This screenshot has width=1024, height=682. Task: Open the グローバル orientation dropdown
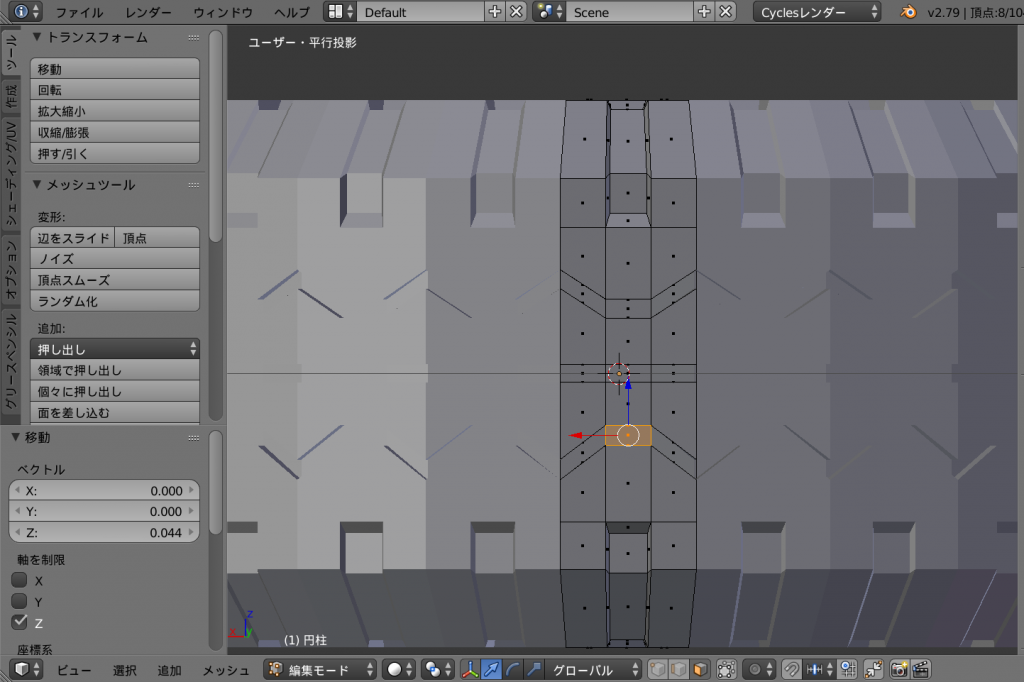pos(596,670)
